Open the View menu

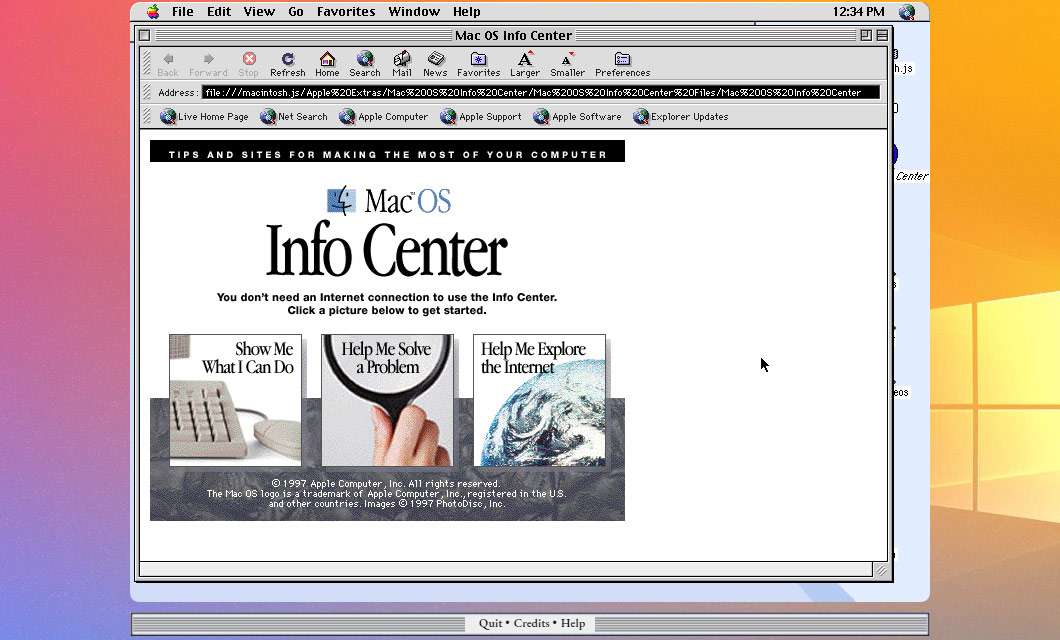point(259,11)
